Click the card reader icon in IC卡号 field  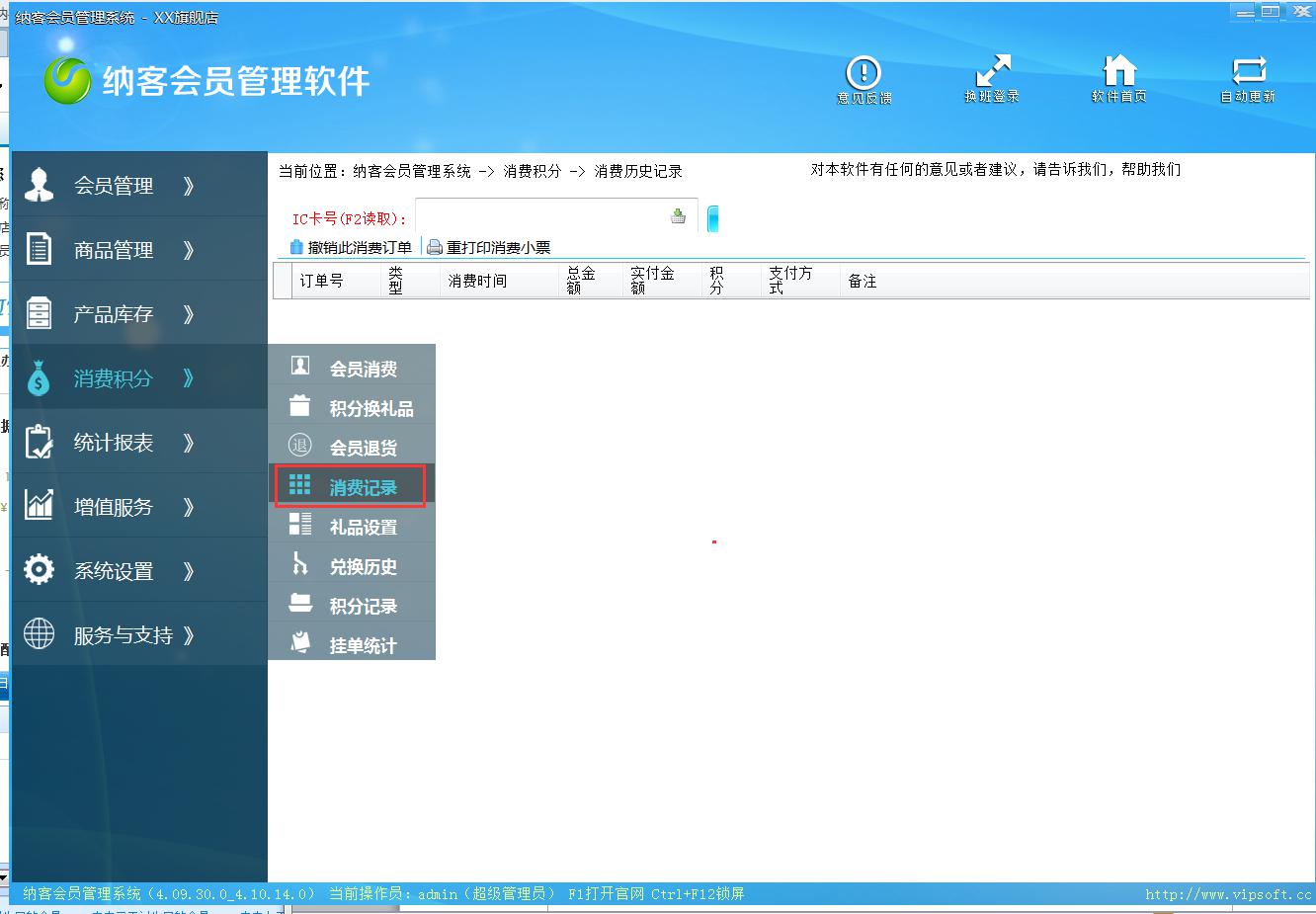[678, 216]
